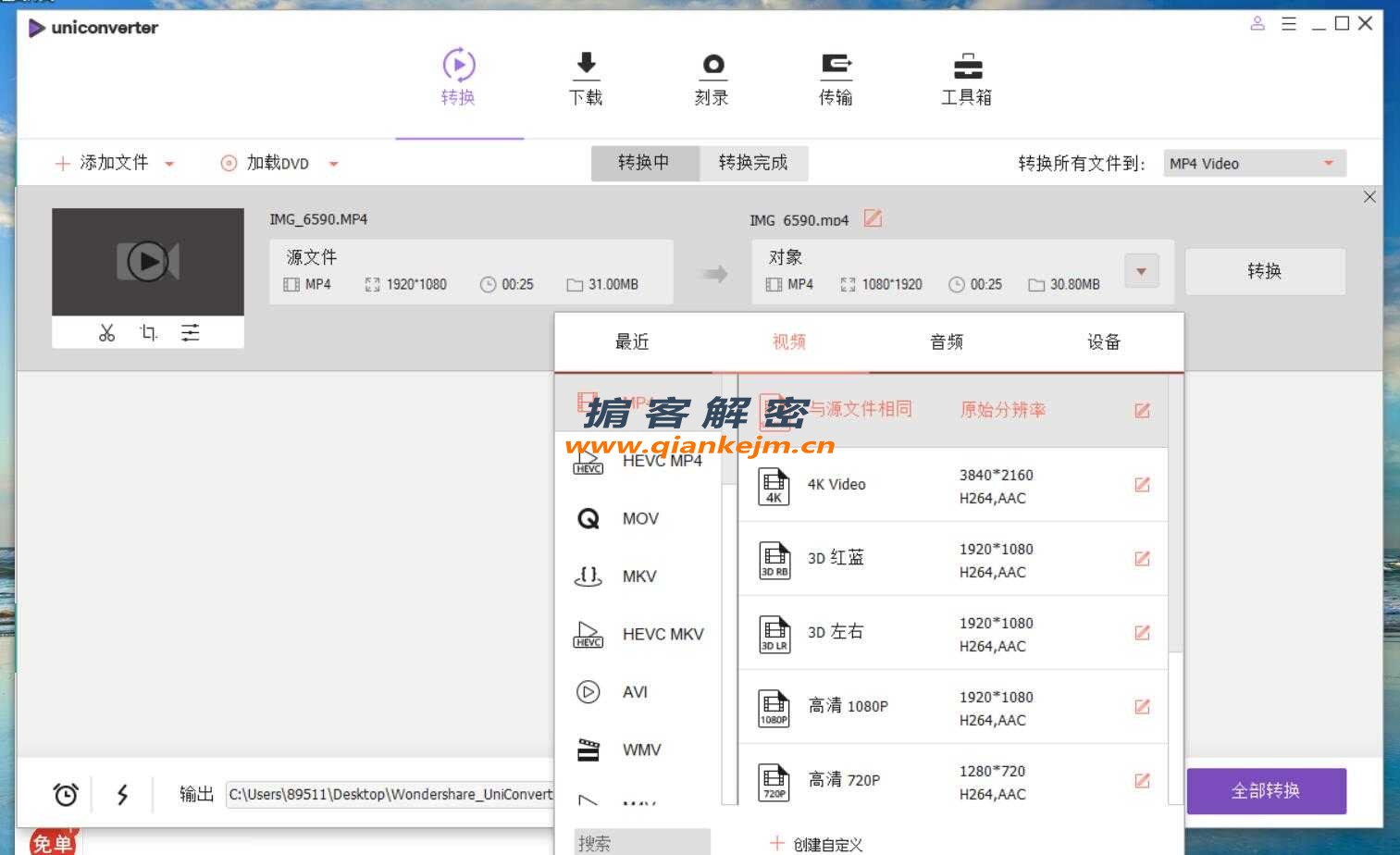Open the 视频 tab
This screenshot has height=855, width=1400.
[x=789, y=342]
